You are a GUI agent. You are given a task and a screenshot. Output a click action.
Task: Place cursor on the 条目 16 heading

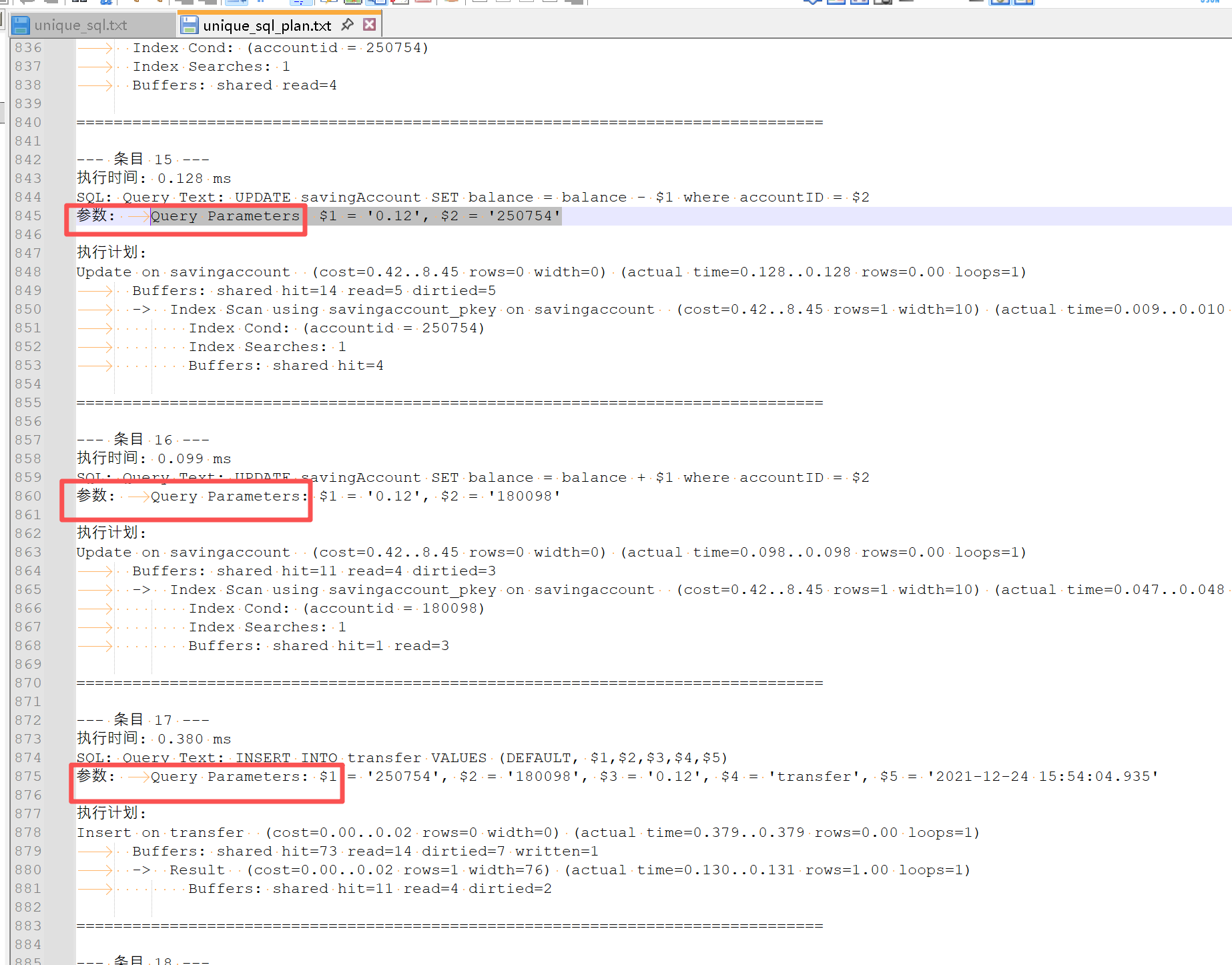click(143, 440)
